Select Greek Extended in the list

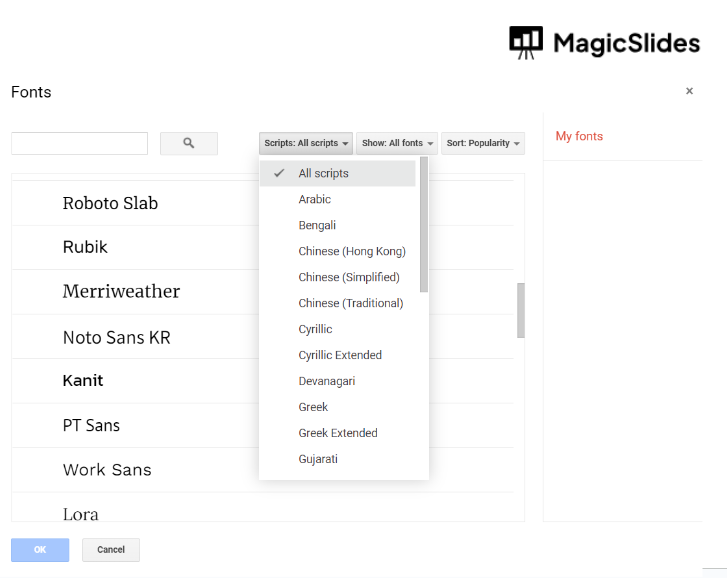[x=337, y=434]
